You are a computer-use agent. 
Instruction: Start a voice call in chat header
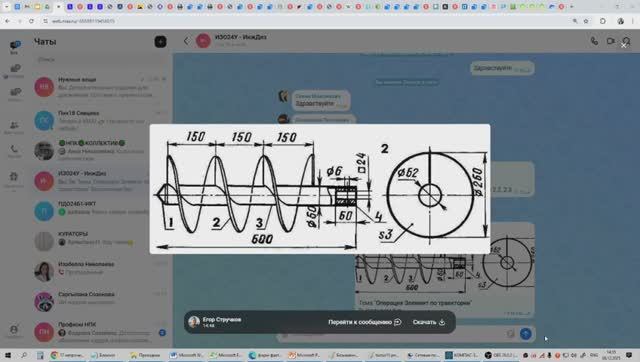pyautogui.click(x=594, y=41)
